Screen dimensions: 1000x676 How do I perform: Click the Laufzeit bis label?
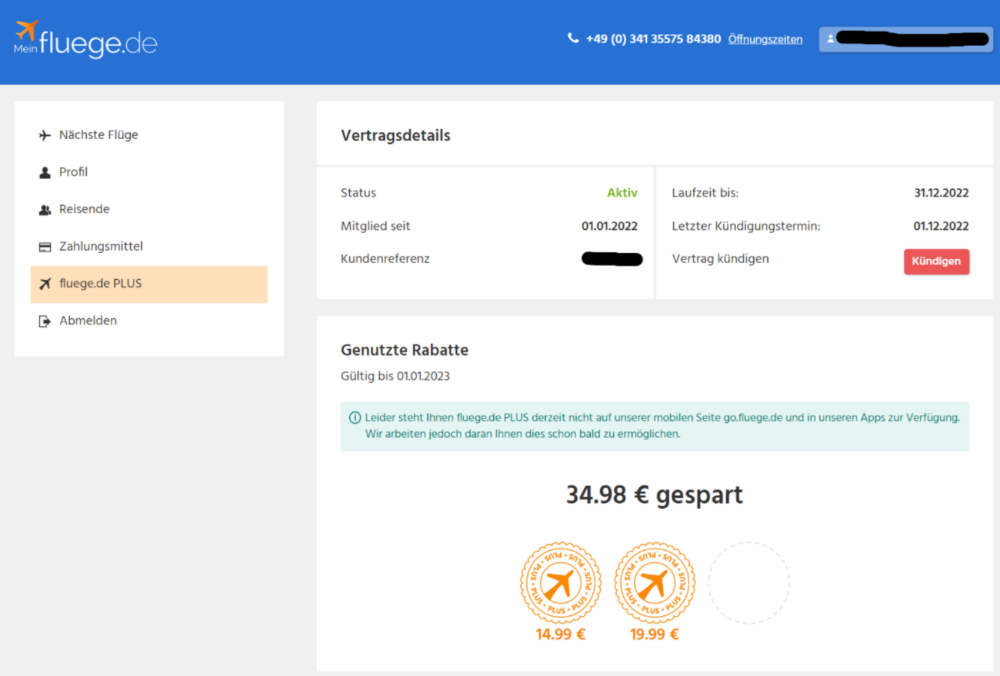705,193
